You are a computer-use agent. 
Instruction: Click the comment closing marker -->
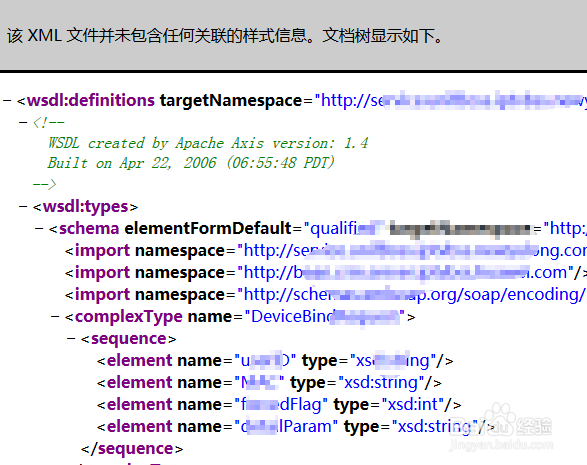coord(44,184)
